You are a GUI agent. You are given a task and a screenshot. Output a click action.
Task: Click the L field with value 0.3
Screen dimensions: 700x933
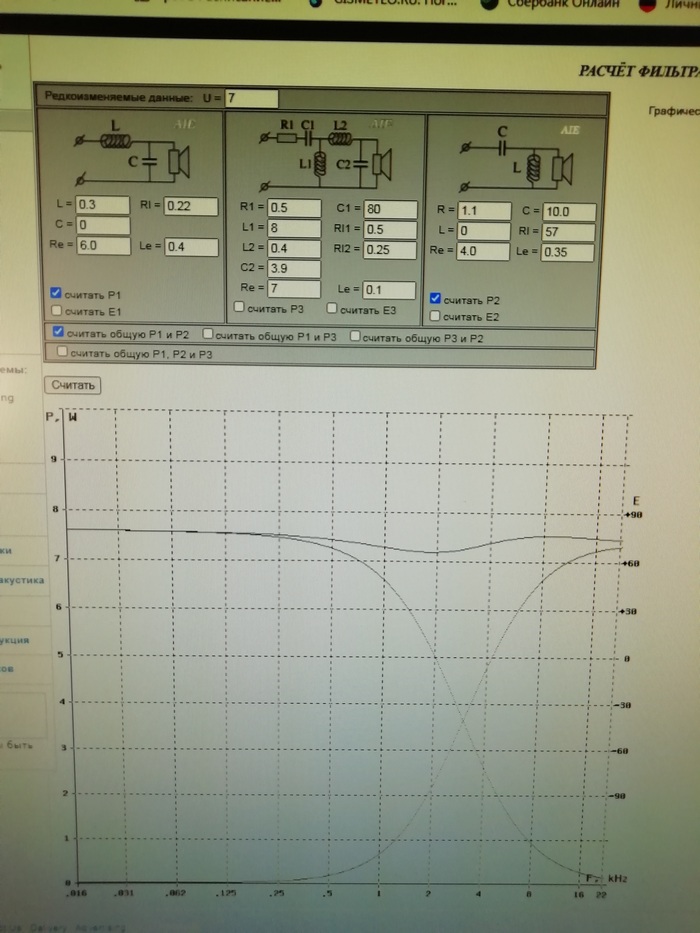tap(102, 205)
